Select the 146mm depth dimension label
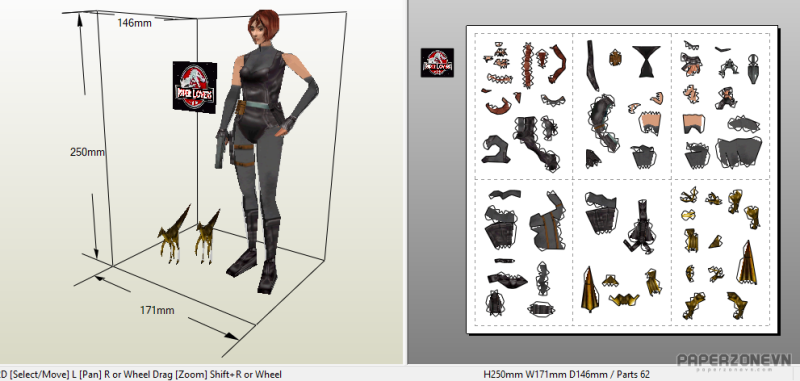800x381 pixels. (x=134, y=23)
